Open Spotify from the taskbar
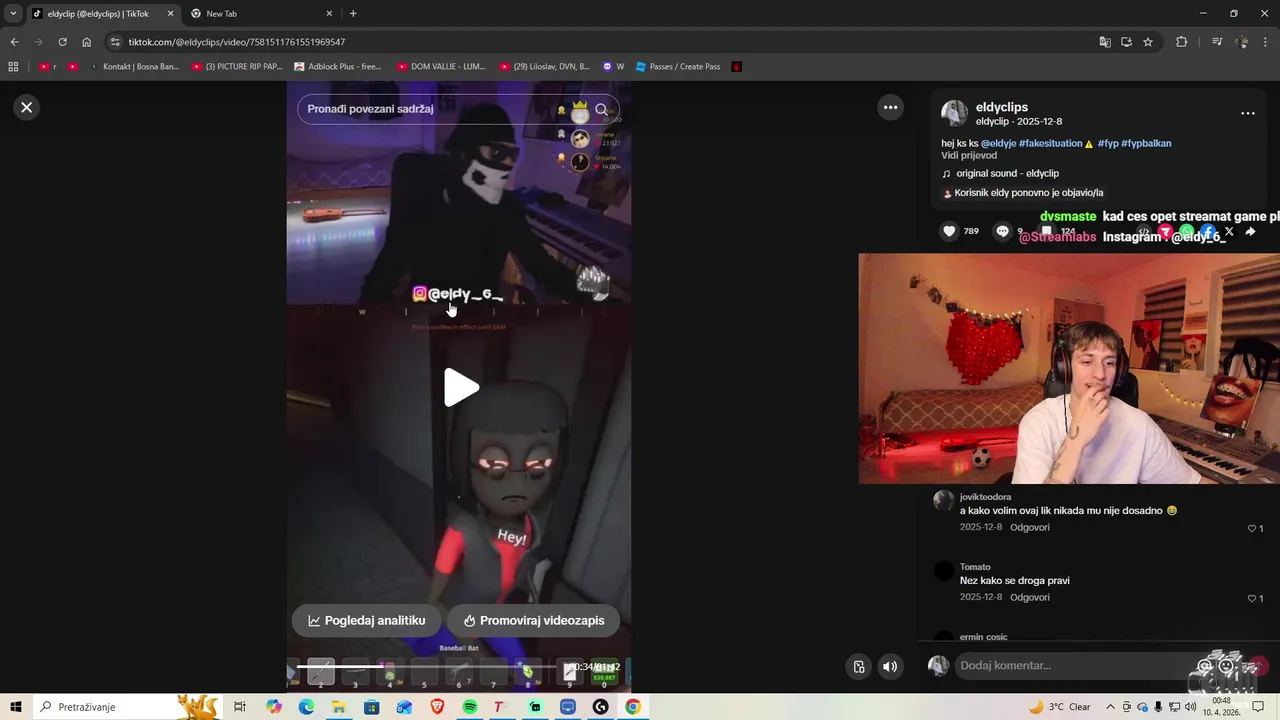1280x720 pixels. click(x=470, y=707)
